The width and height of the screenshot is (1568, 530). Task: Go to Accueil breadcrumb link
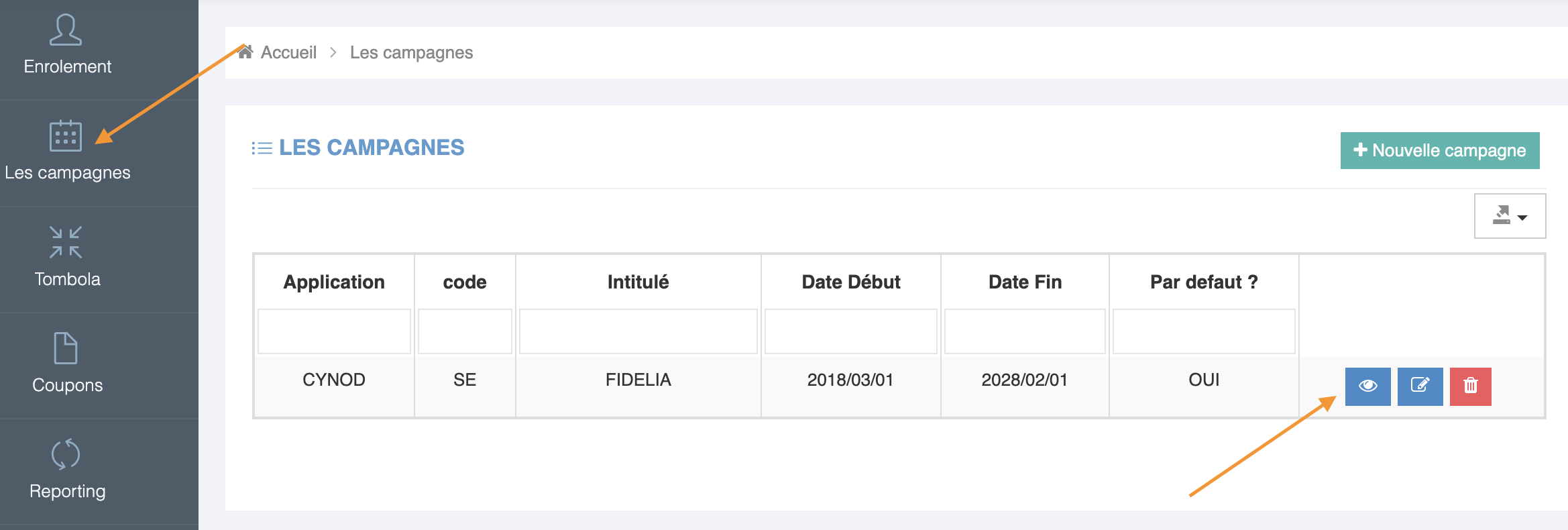(x=288, y=52)
